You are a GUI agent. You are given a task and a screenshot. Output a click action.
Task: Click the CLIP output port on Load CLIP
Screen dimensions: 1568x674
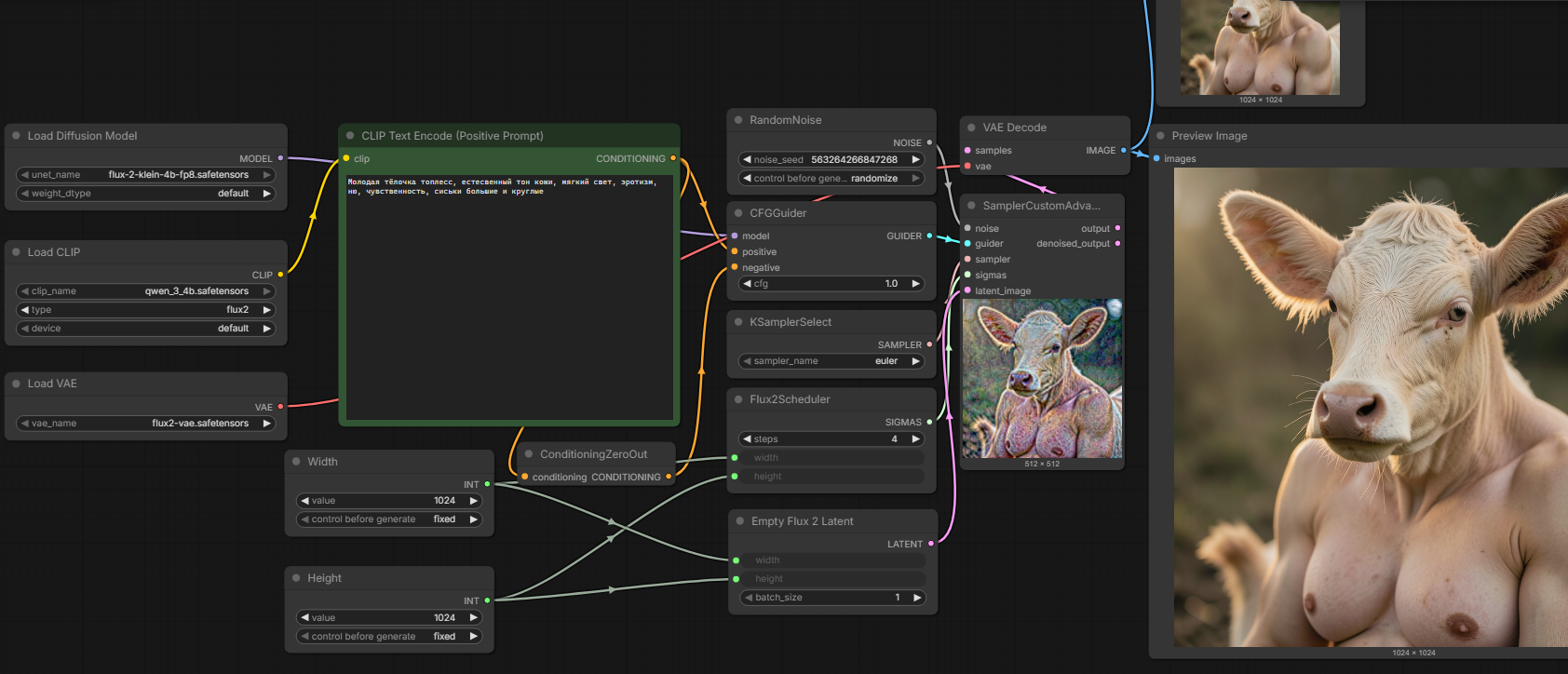[x=280, y=275]
